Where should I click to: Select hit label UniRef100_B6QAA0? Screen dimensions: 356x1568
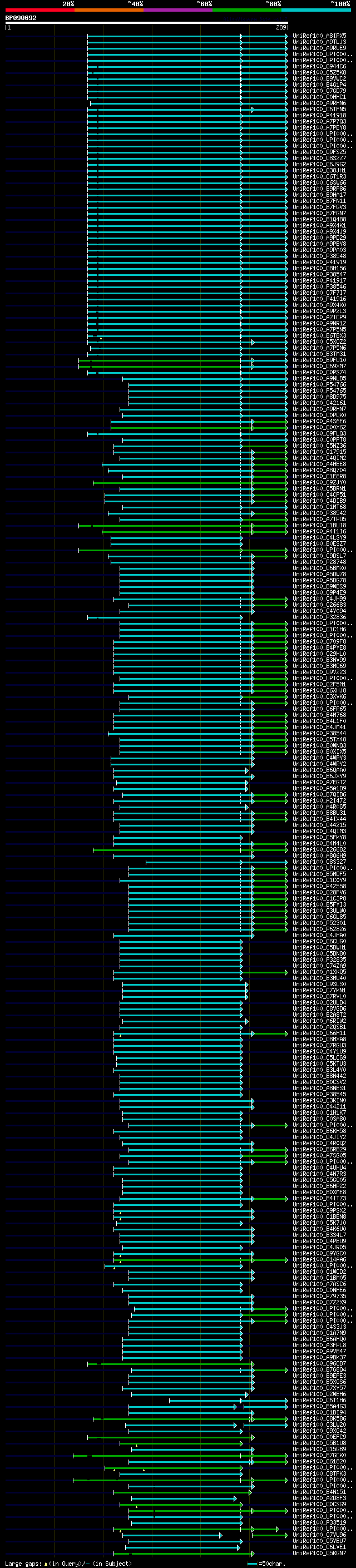(x=319, y=770)
